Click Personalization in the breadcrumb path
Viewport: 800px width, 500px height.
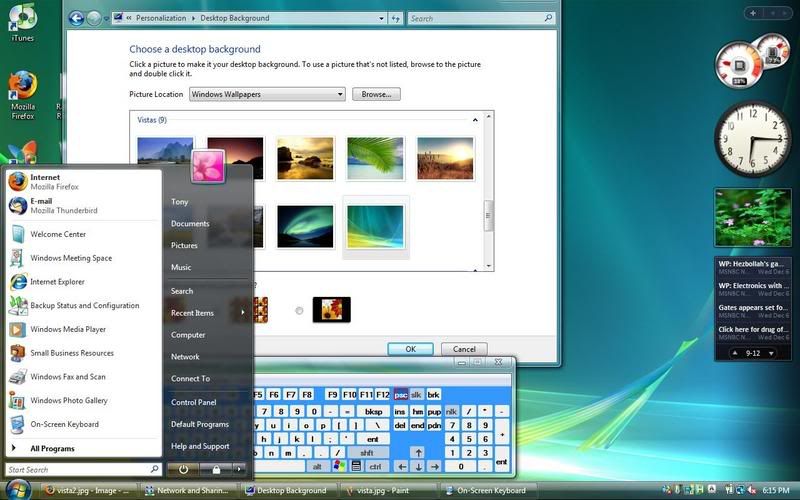[x=161, y=18]
